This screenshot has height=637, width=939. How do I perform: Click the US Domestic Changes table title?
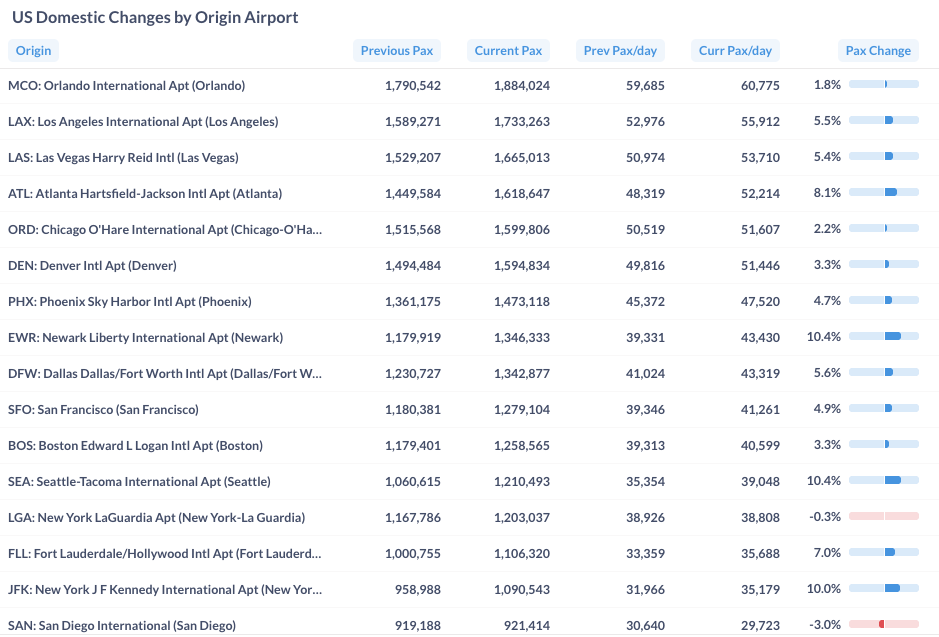(155, 18)
